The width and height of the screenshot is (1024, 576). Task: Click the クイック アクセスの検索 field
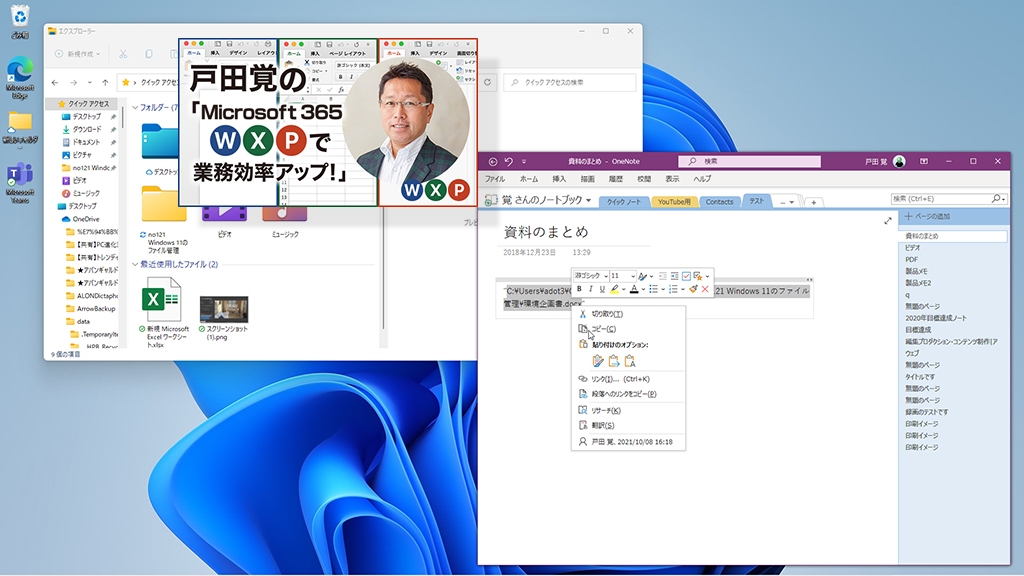click(x=569, y=82)
